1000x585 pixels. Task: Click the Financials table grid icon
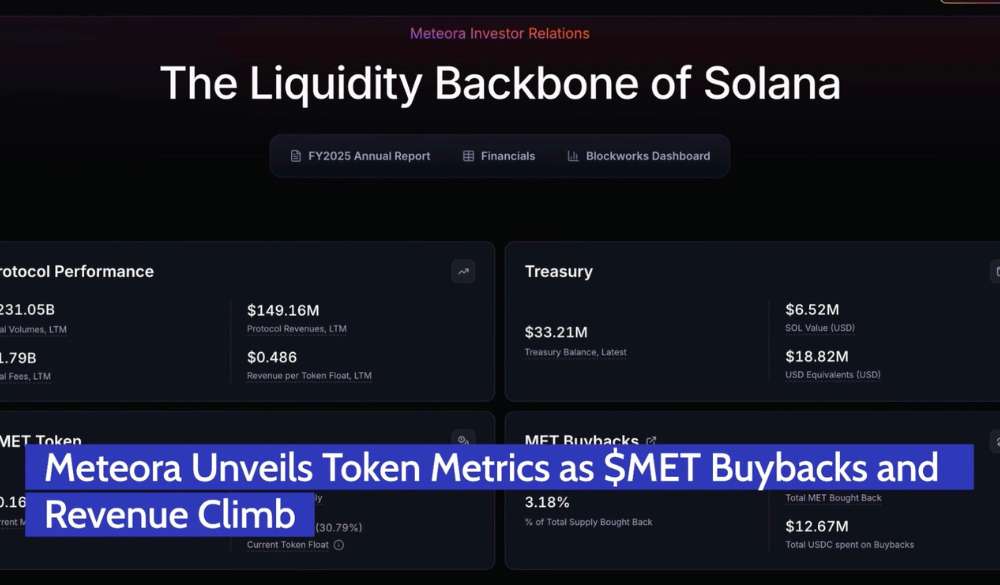coord(468,156)
